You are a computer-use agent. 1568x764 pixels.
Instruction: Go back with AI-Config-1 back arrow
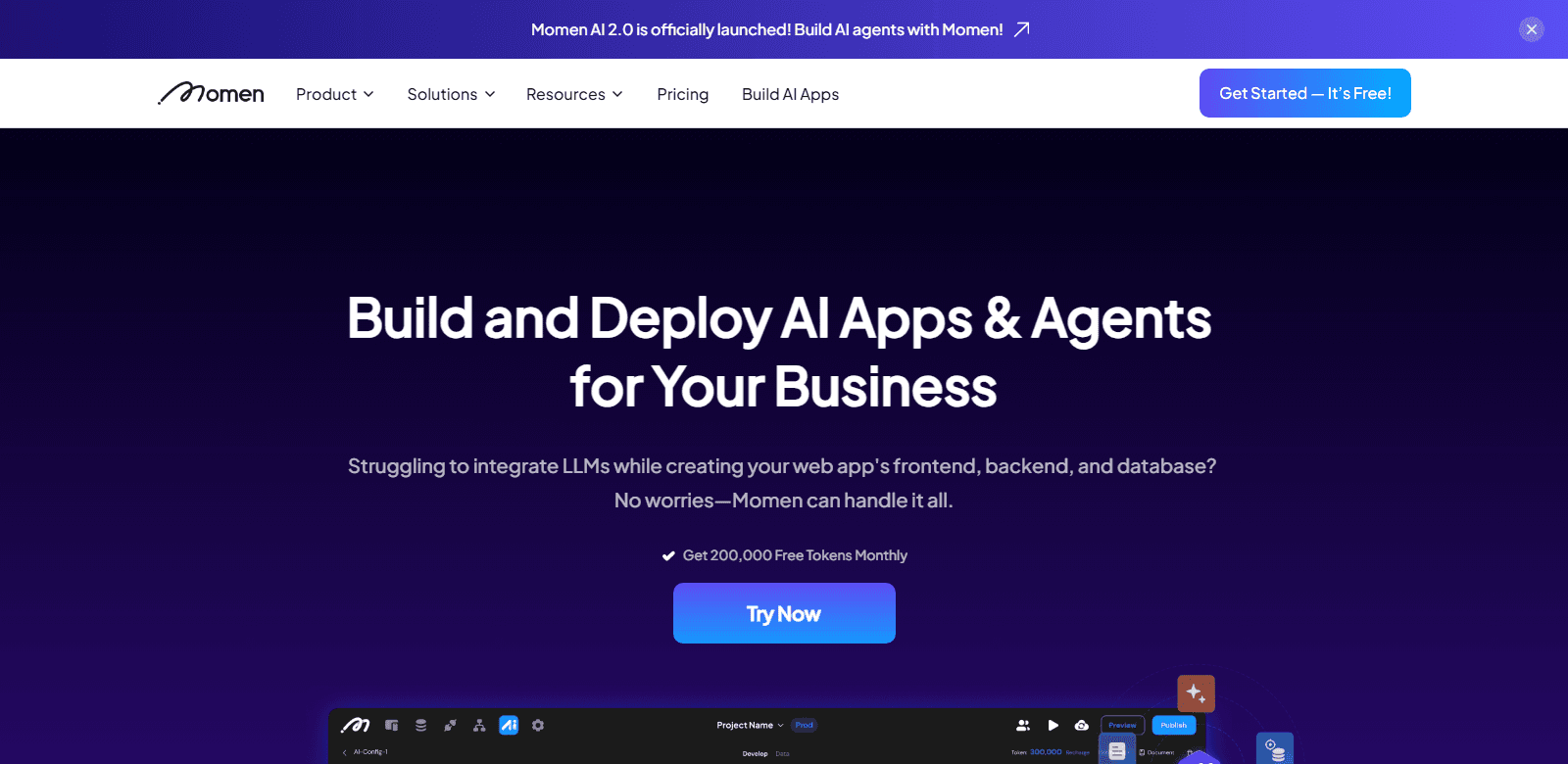pos(345,752)
